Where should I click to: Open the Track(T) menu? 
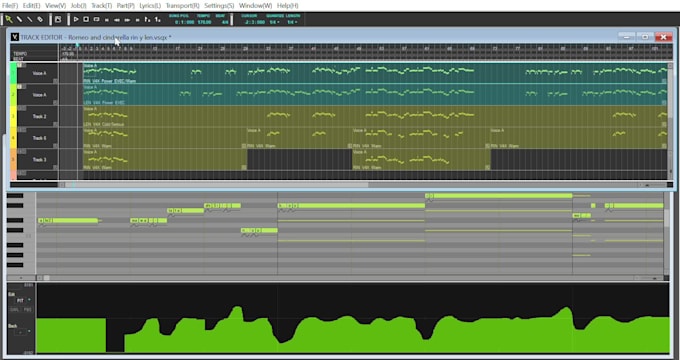pyautogui.click(x=101, y=6)
